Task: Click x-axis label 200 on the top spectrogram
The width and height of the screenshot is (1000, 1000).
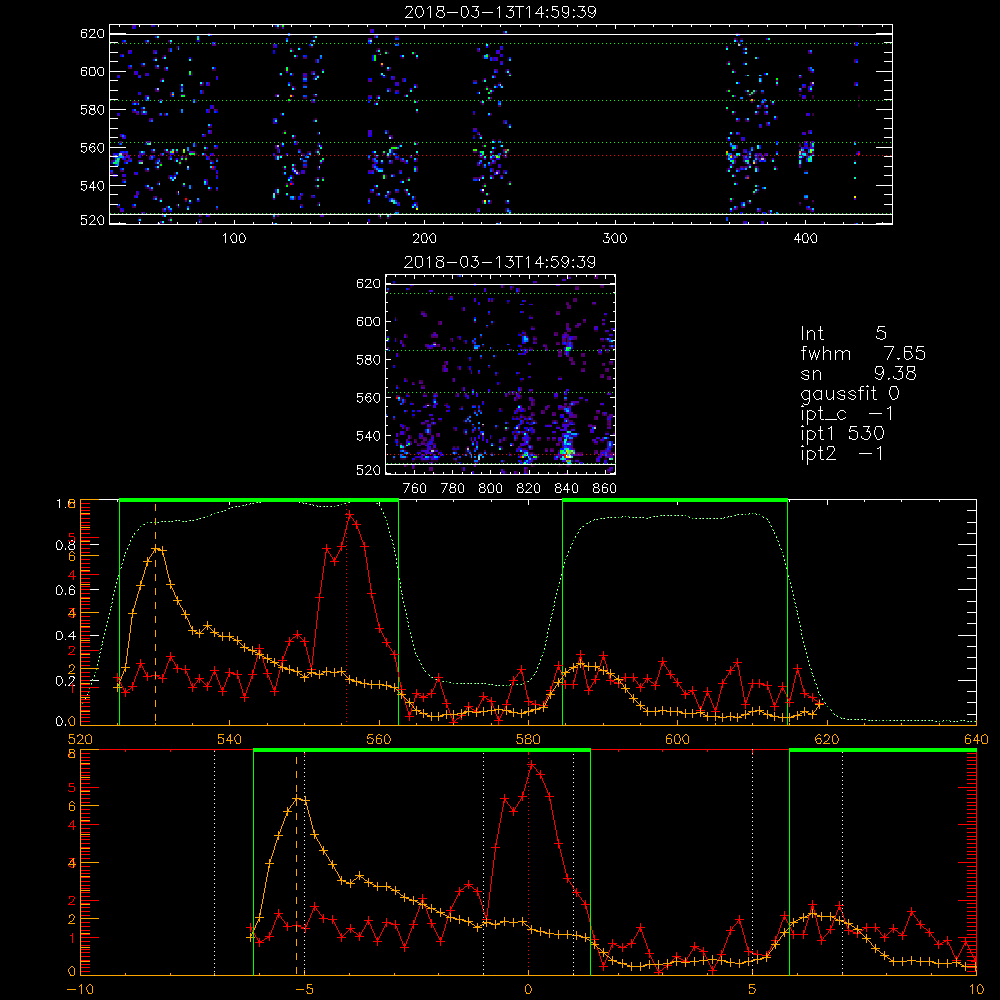Action: [424, 239]
